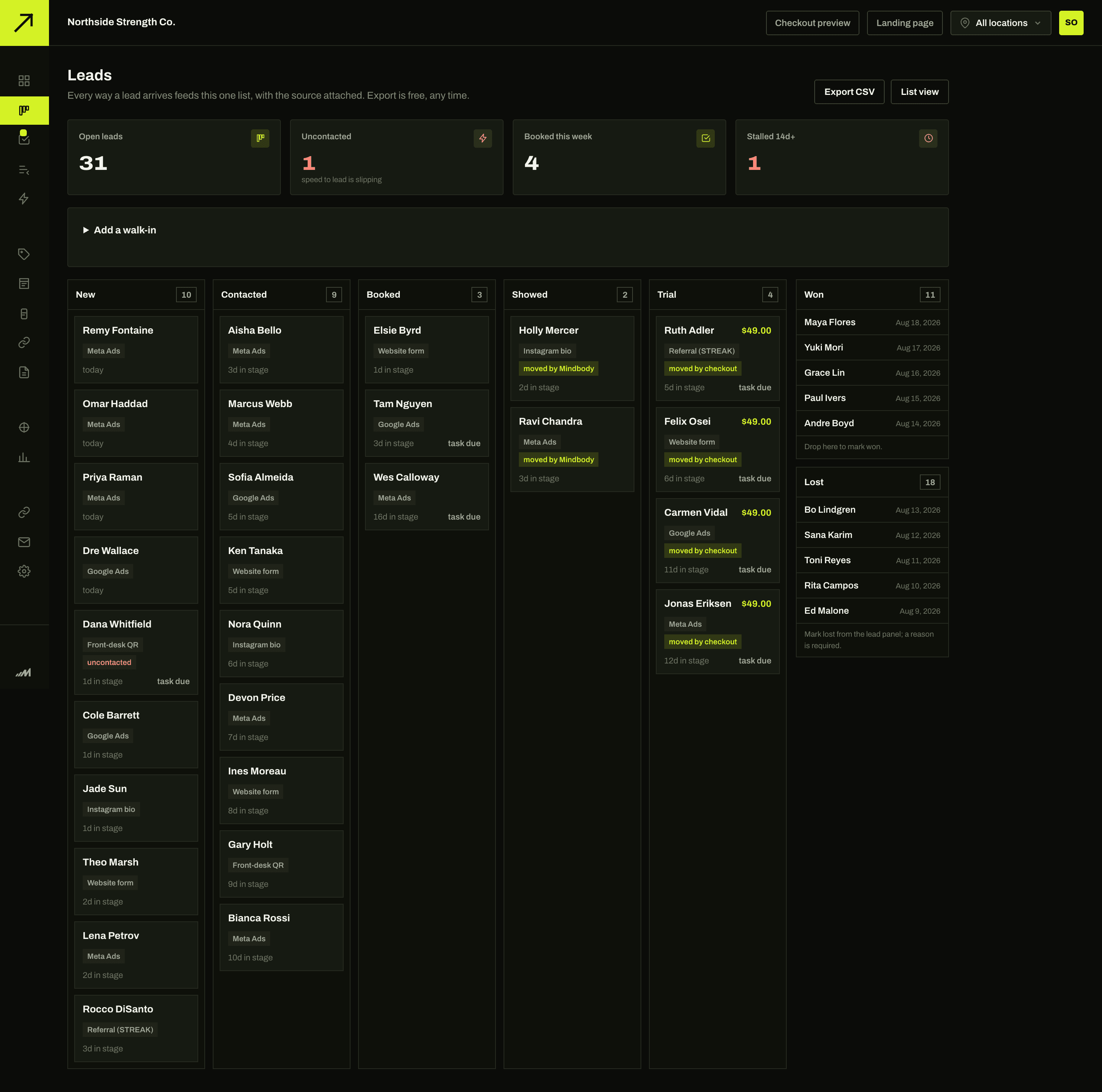
Task: Open the bar chart sidebar icon
Action: 24,457
